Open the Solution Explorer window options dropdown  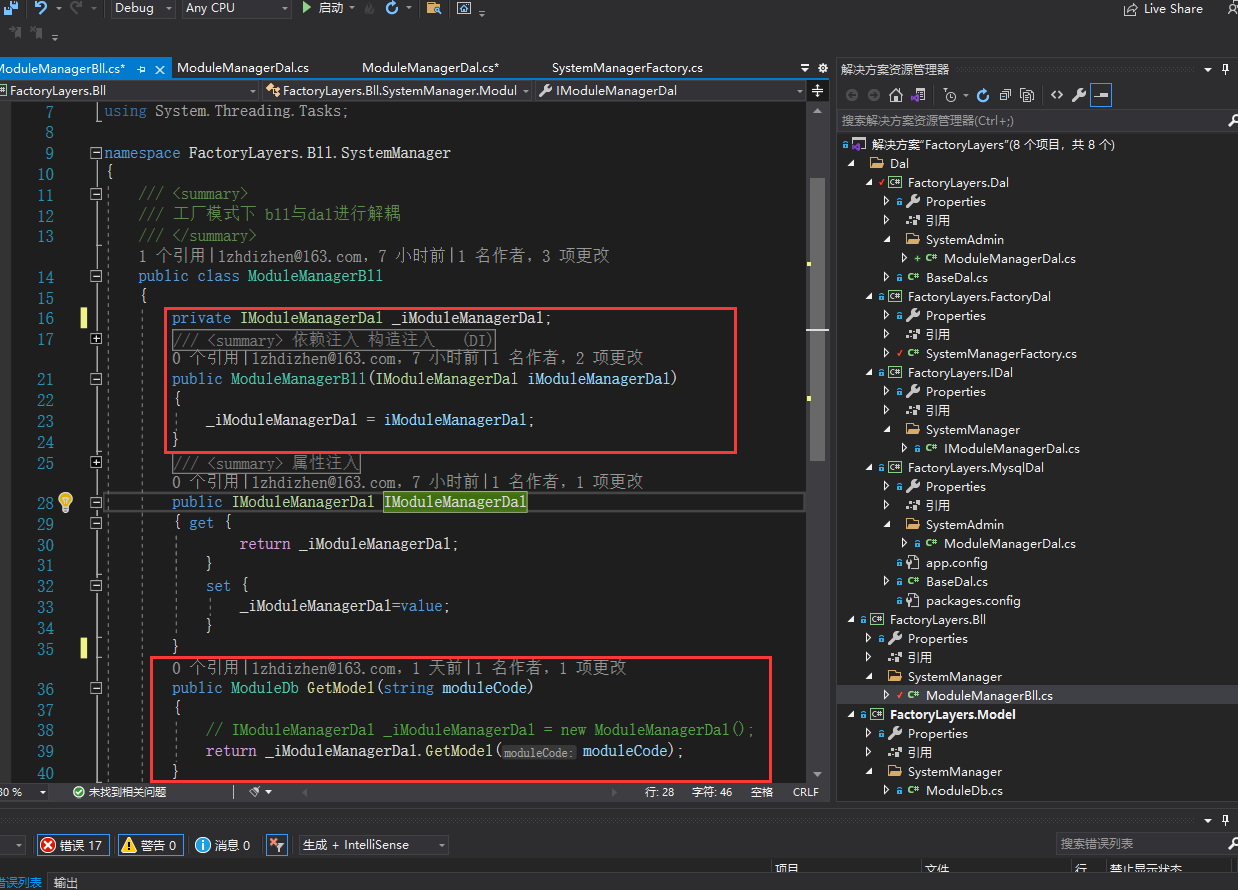(1208, 69)
